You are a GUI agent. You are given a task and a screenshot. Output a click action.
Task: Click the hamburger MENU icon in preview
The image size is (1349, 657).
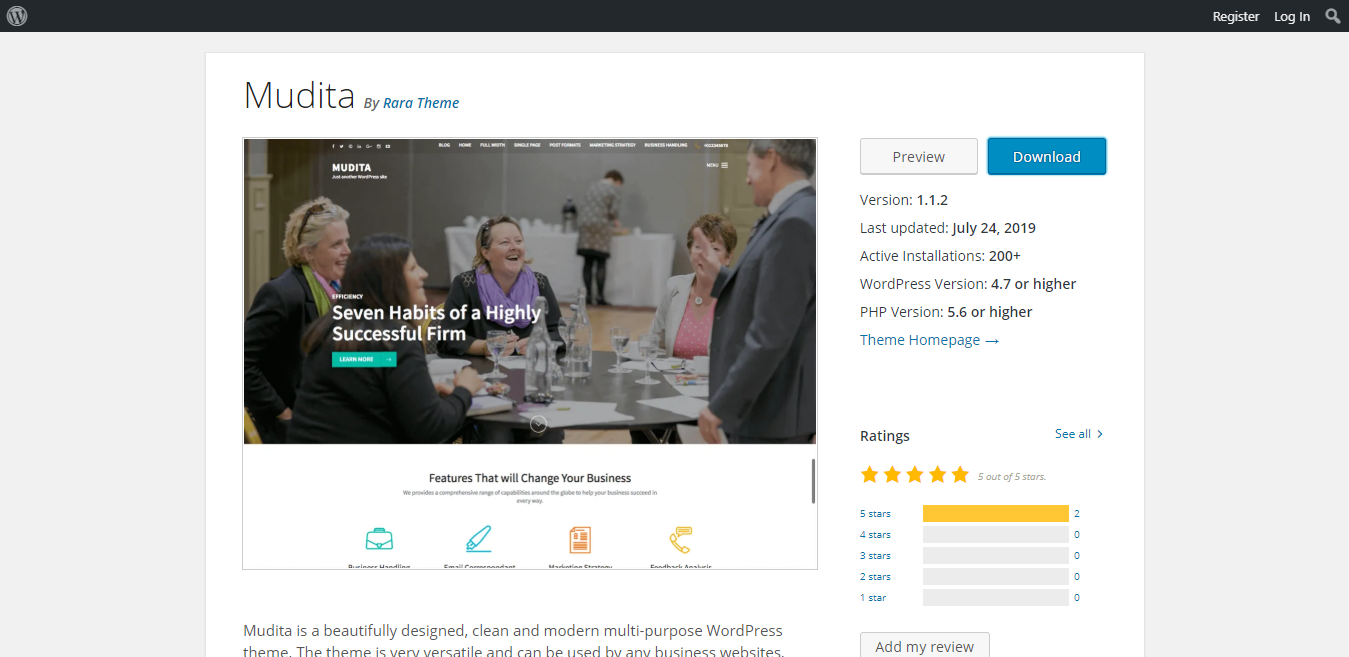tap(724, 165)
